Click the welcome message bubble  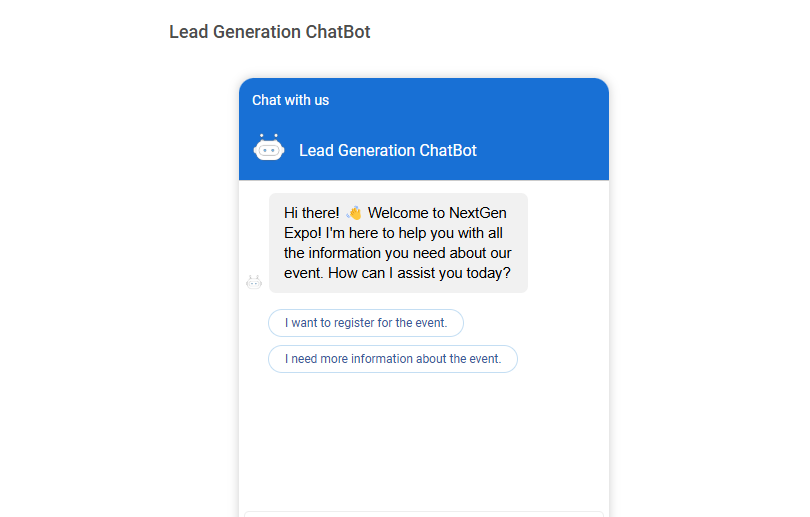pos(398,243)
